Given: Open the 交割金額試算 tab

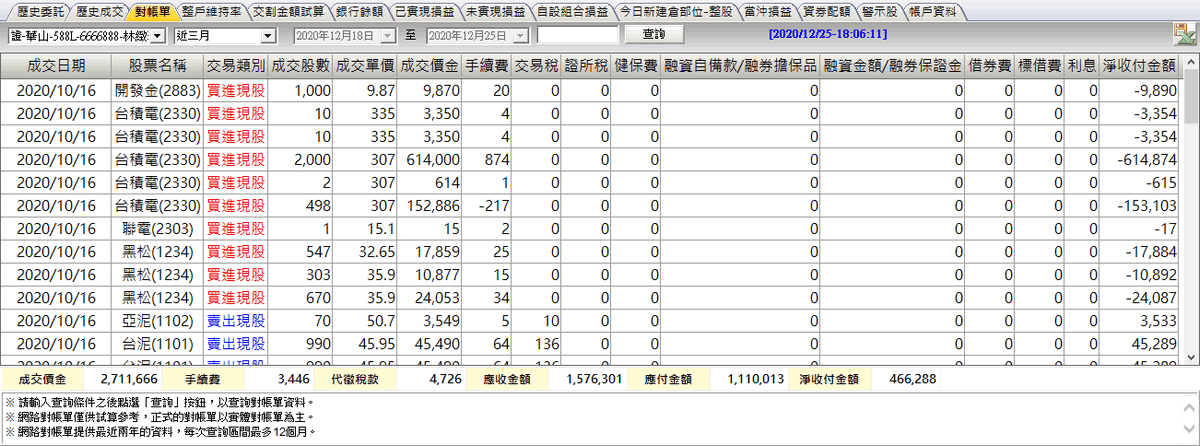Looking at the screenshot, I should coord(288,13).
